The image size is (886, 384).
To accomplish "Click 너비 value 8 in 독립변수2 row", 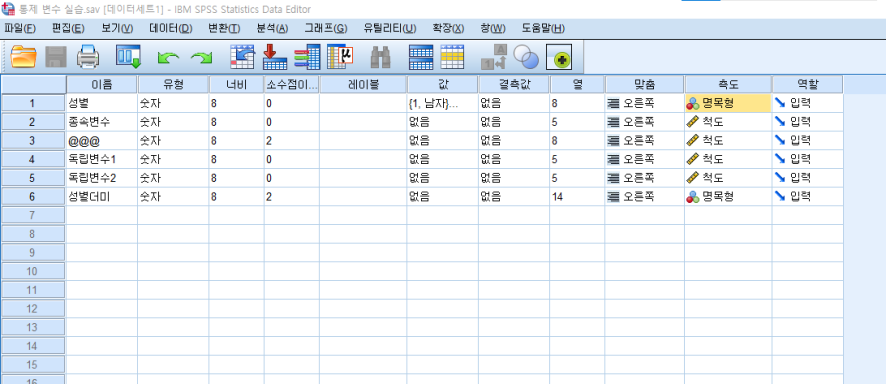I will pos(214,178).
